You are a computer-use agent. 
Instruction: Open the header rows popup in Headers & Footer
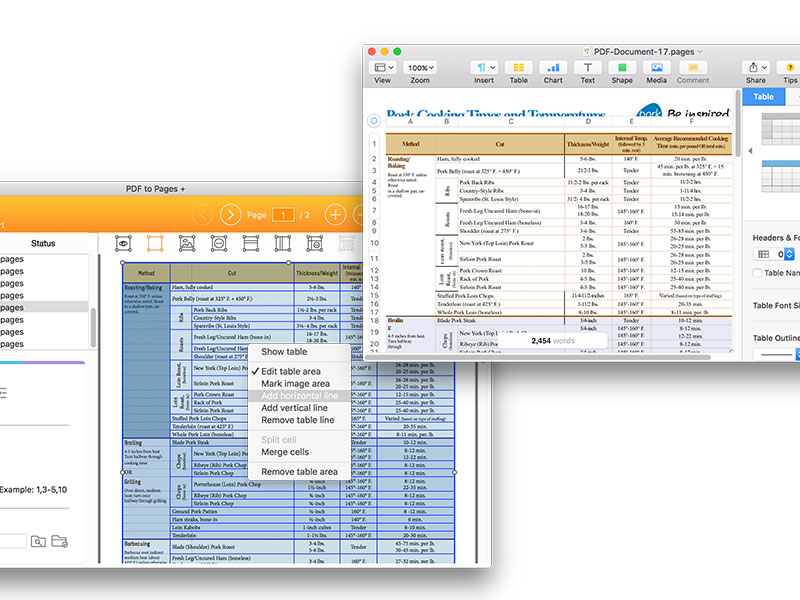[769, 254]
